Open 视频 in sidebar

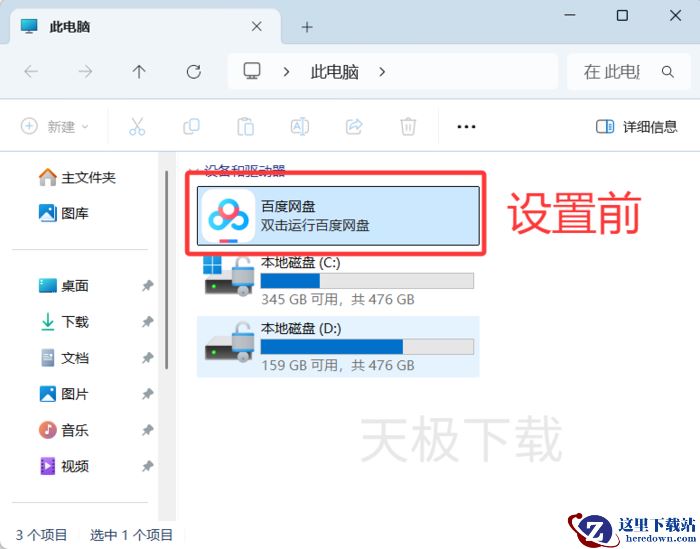click(63, 466)
